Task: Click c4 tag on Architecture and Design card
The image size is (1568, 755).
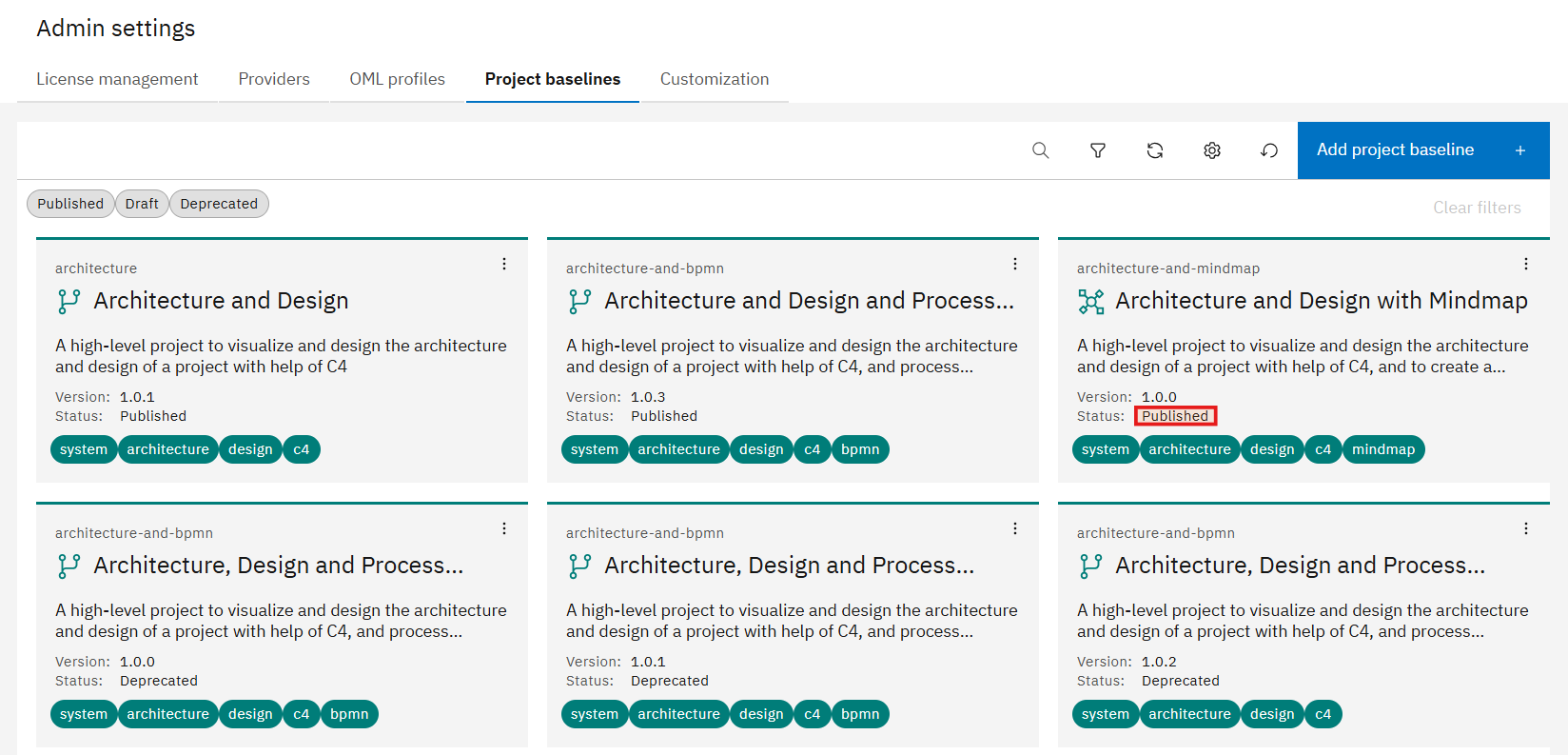Action: pos(302,449)
